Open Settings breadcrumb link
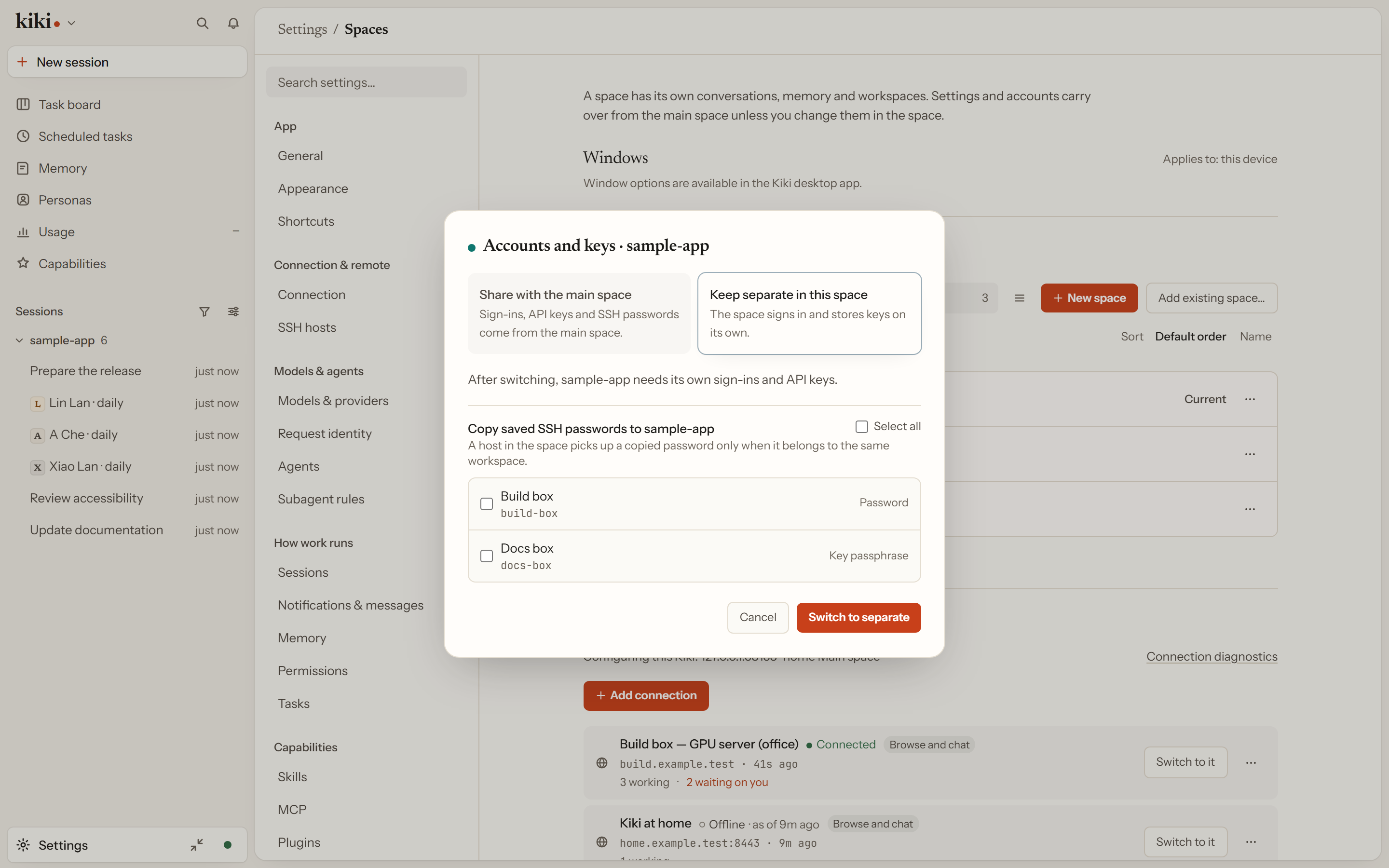 pyautogui.click(x=302, y=29)
